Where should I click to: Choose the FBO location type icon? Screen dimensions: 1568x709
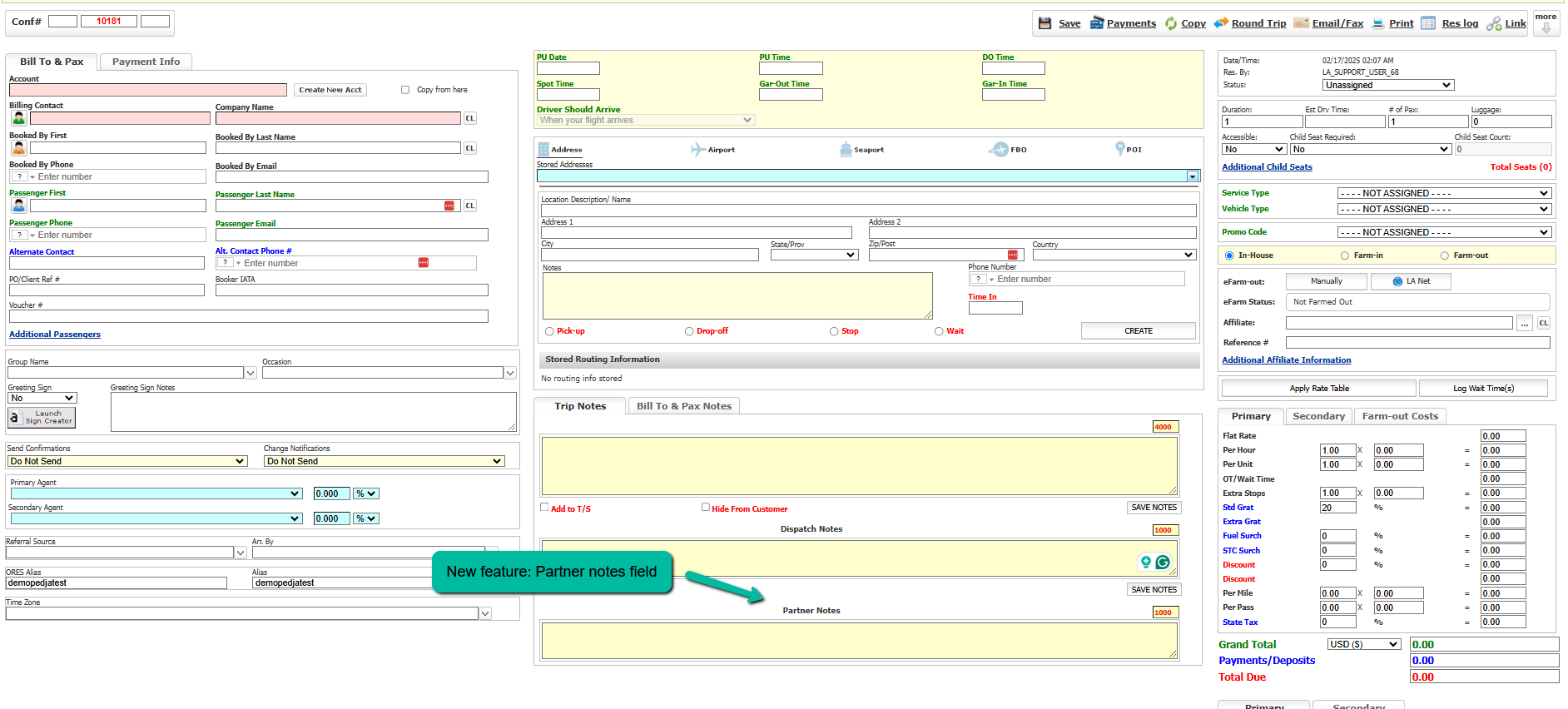(998, 150)
